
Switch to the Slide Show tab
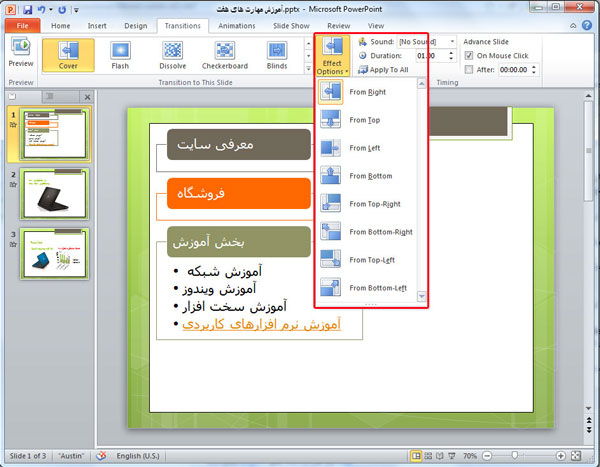[x=291, y=25]
